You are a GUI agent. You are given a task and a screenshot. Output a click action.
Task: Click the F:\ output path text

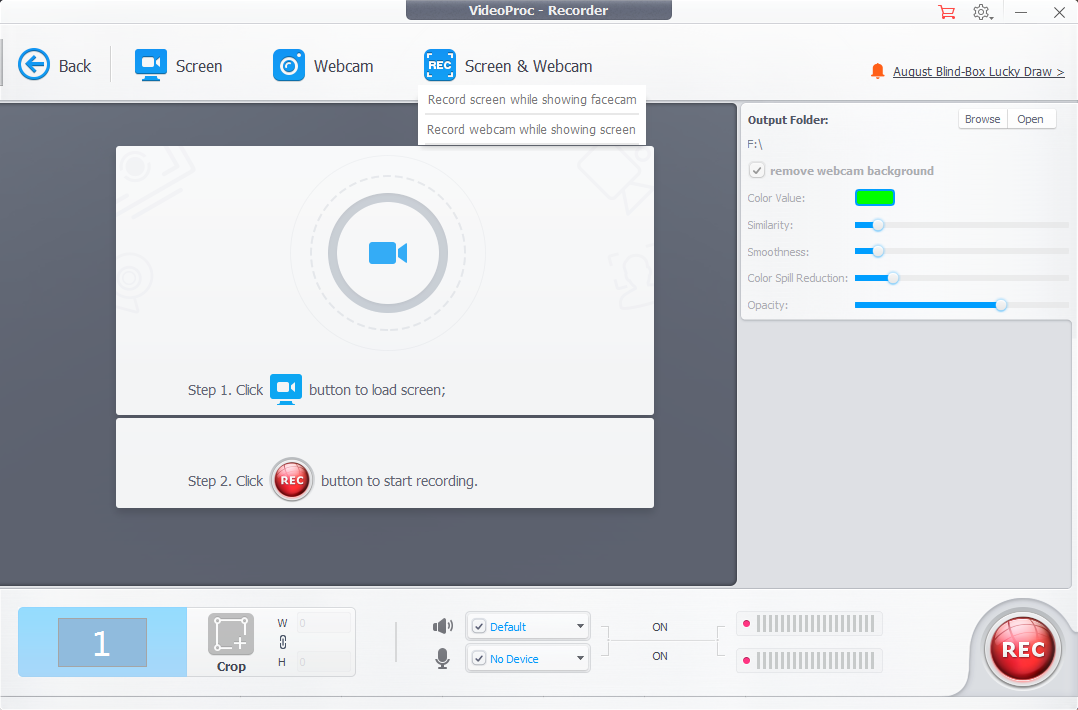pyautogui.click(x=755, y=144)
